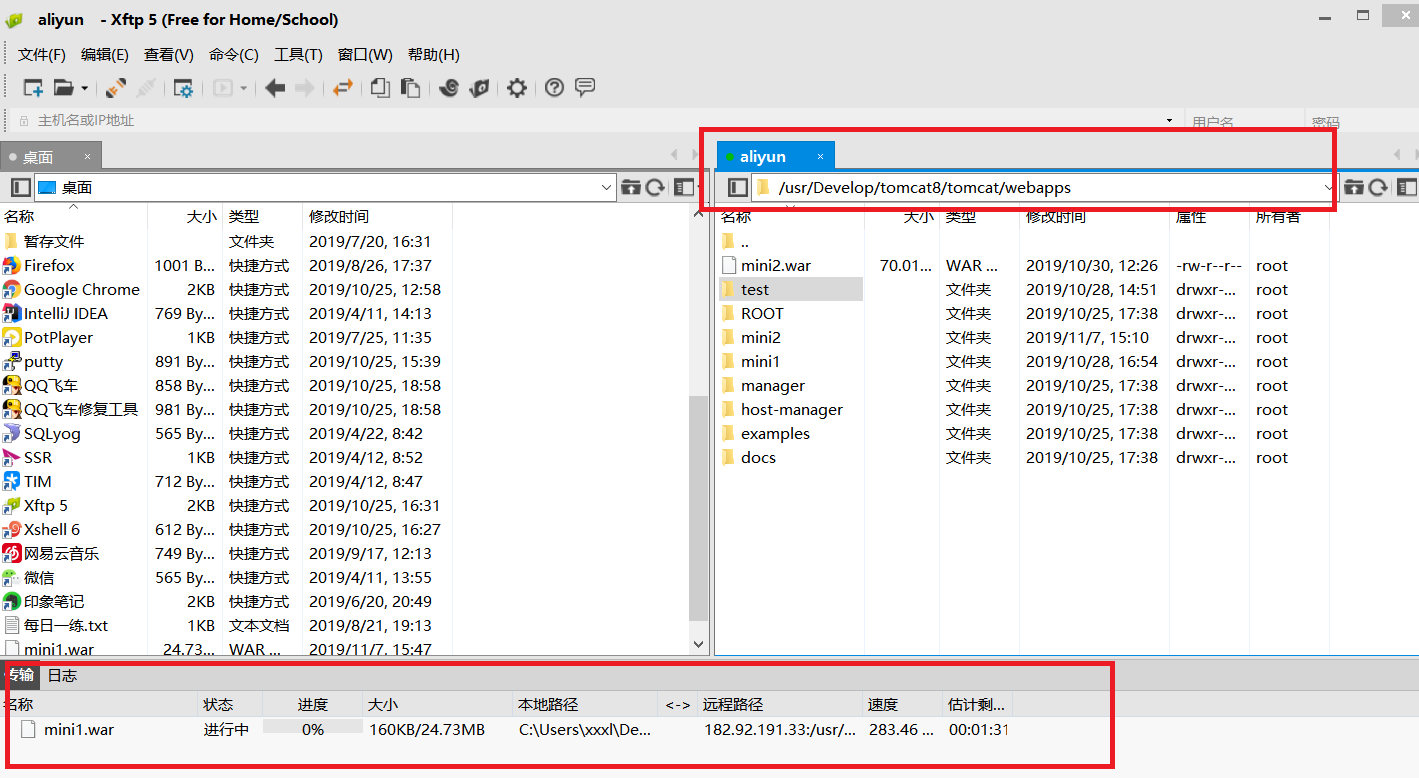Open the 查看(V) menu
The image size is (1419, 778).
tap(169, 55)
